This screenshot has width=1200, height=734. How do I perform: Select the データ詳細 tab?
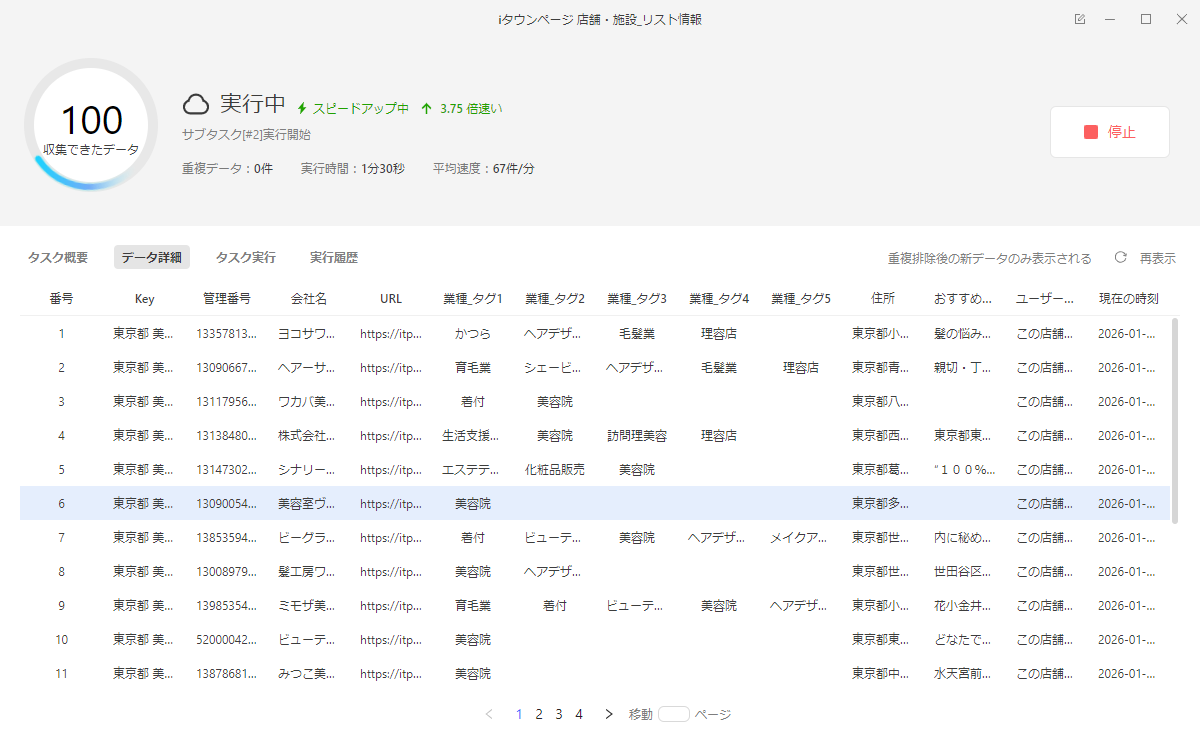[152, 258]
